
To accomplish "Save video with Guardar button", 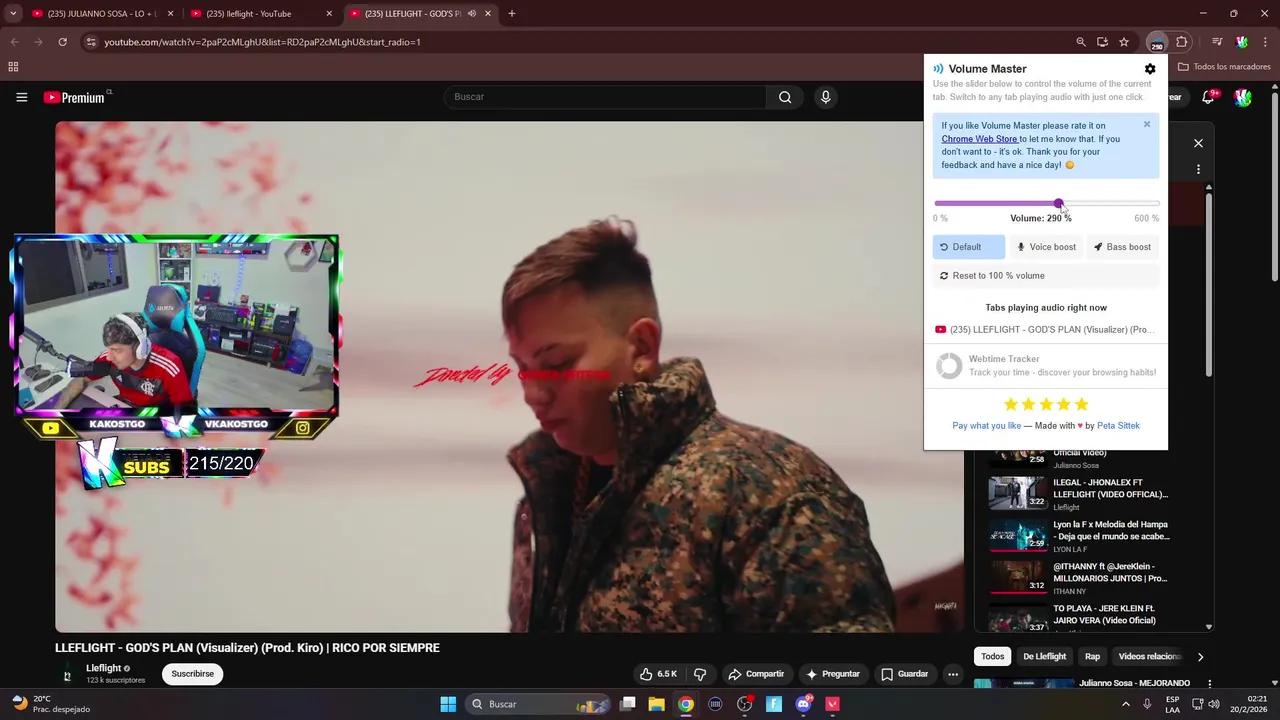I will (x=904, y=674).
